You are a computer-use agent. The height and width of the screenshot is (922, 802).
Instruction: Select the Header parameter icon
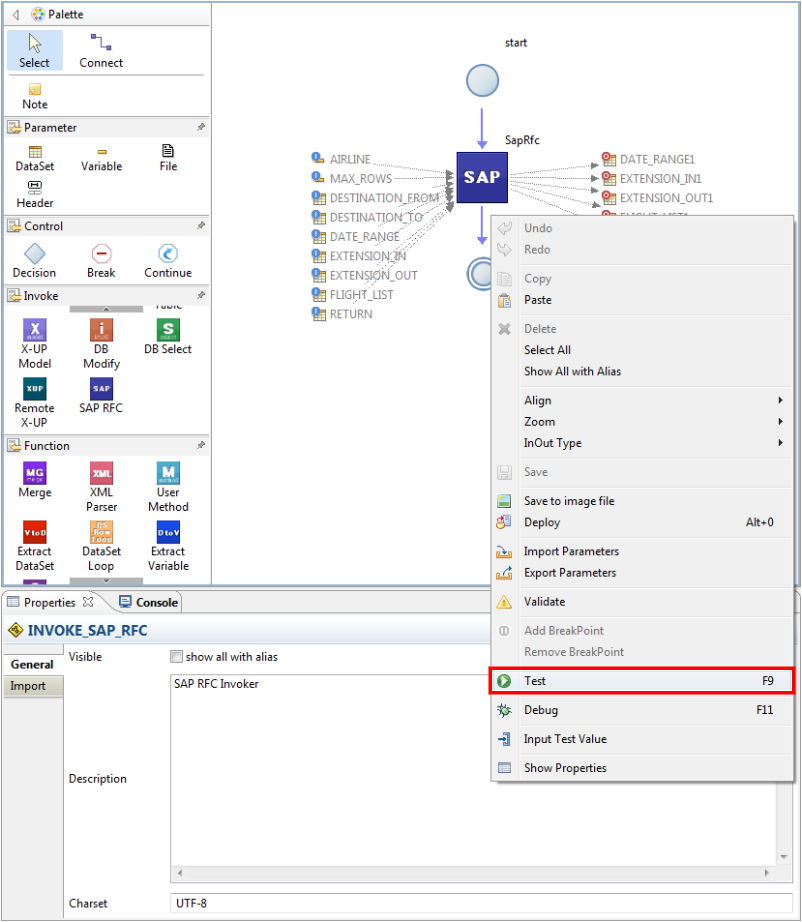click(35, 195)
